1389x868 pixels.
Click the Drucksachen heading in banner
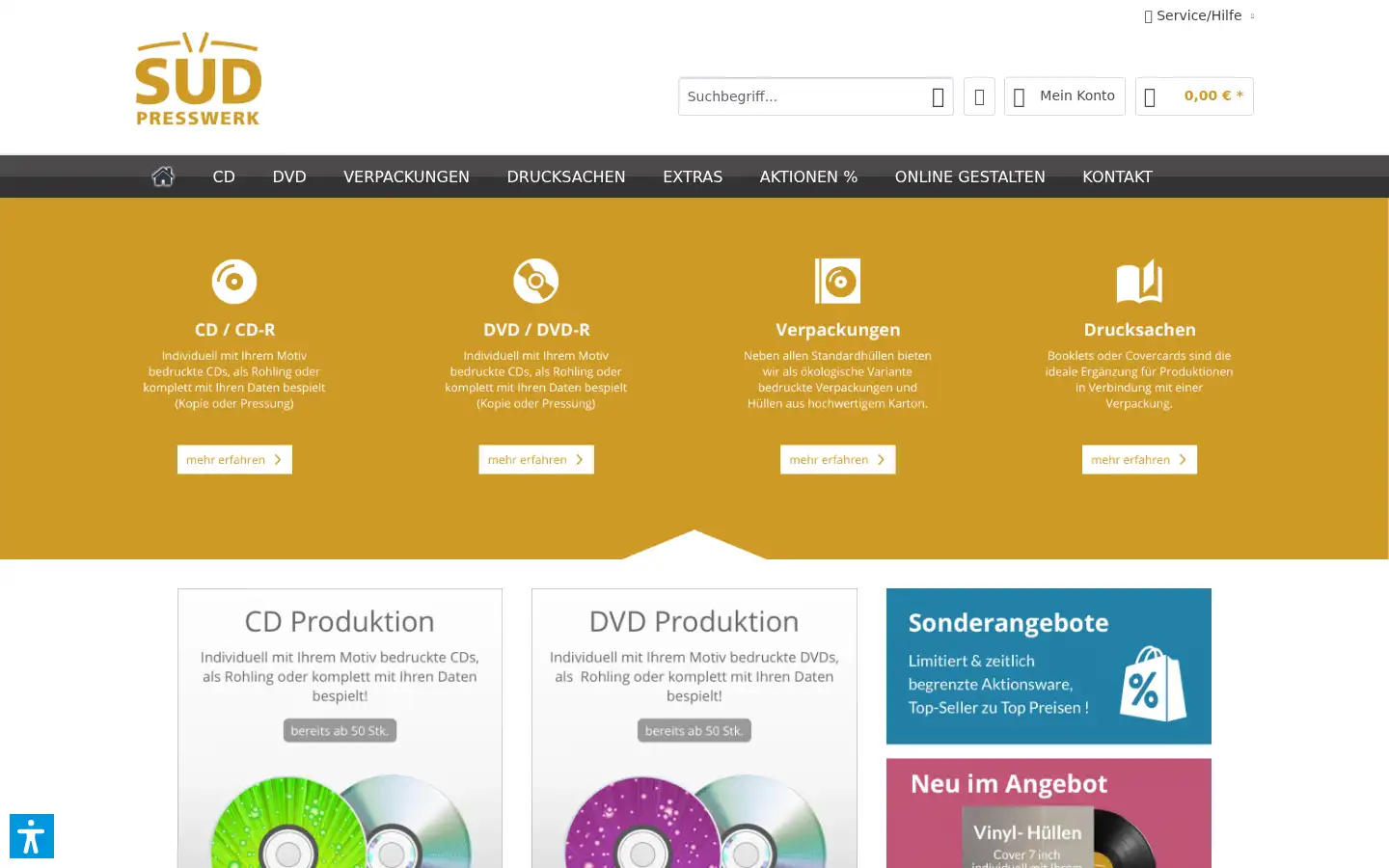[1139, 330]
